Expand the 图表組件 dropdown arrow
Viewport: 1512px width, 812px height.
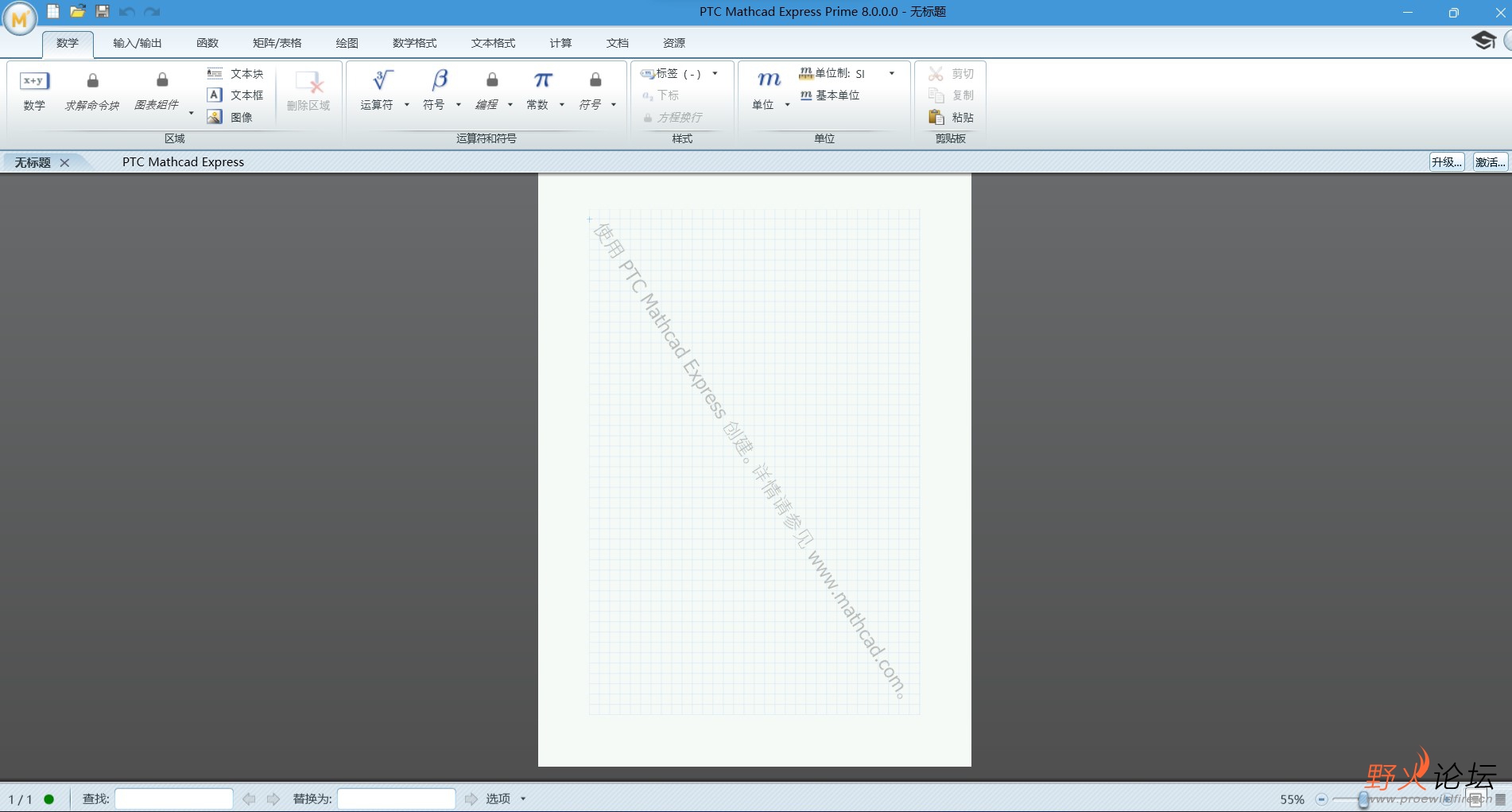191,113
